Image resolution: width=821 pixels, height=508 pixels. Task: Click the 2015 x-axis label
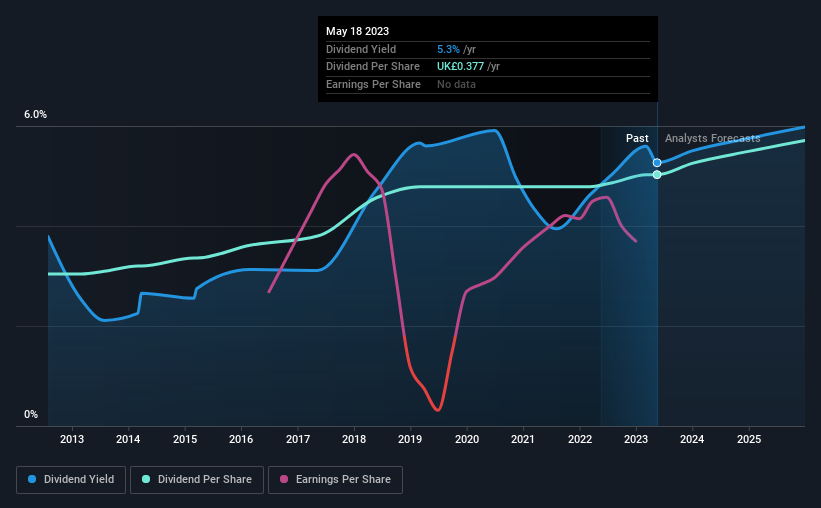pos(185,439)
